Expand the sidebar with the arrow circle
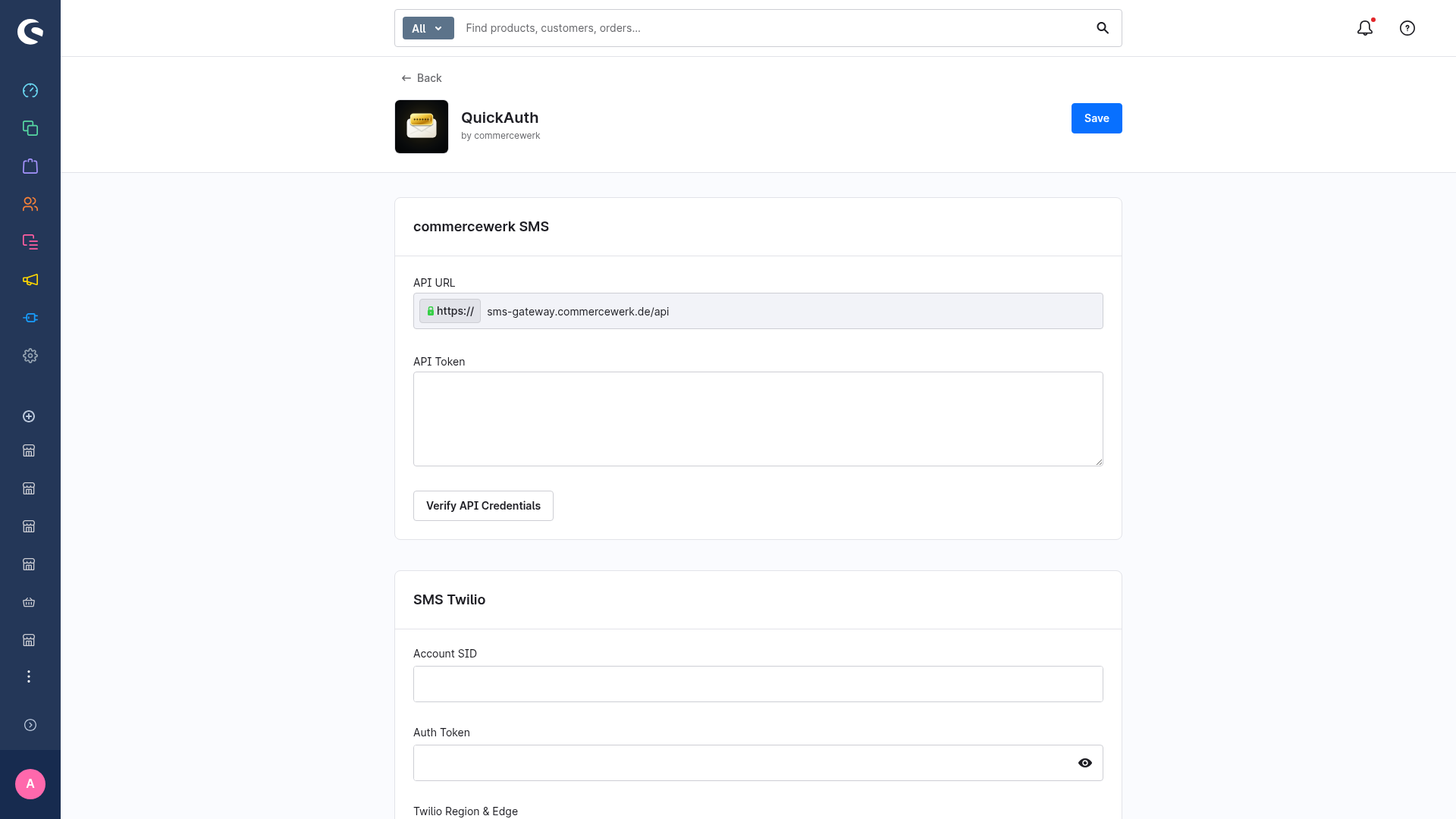1456x819 pixels. [x=30, y=725]
